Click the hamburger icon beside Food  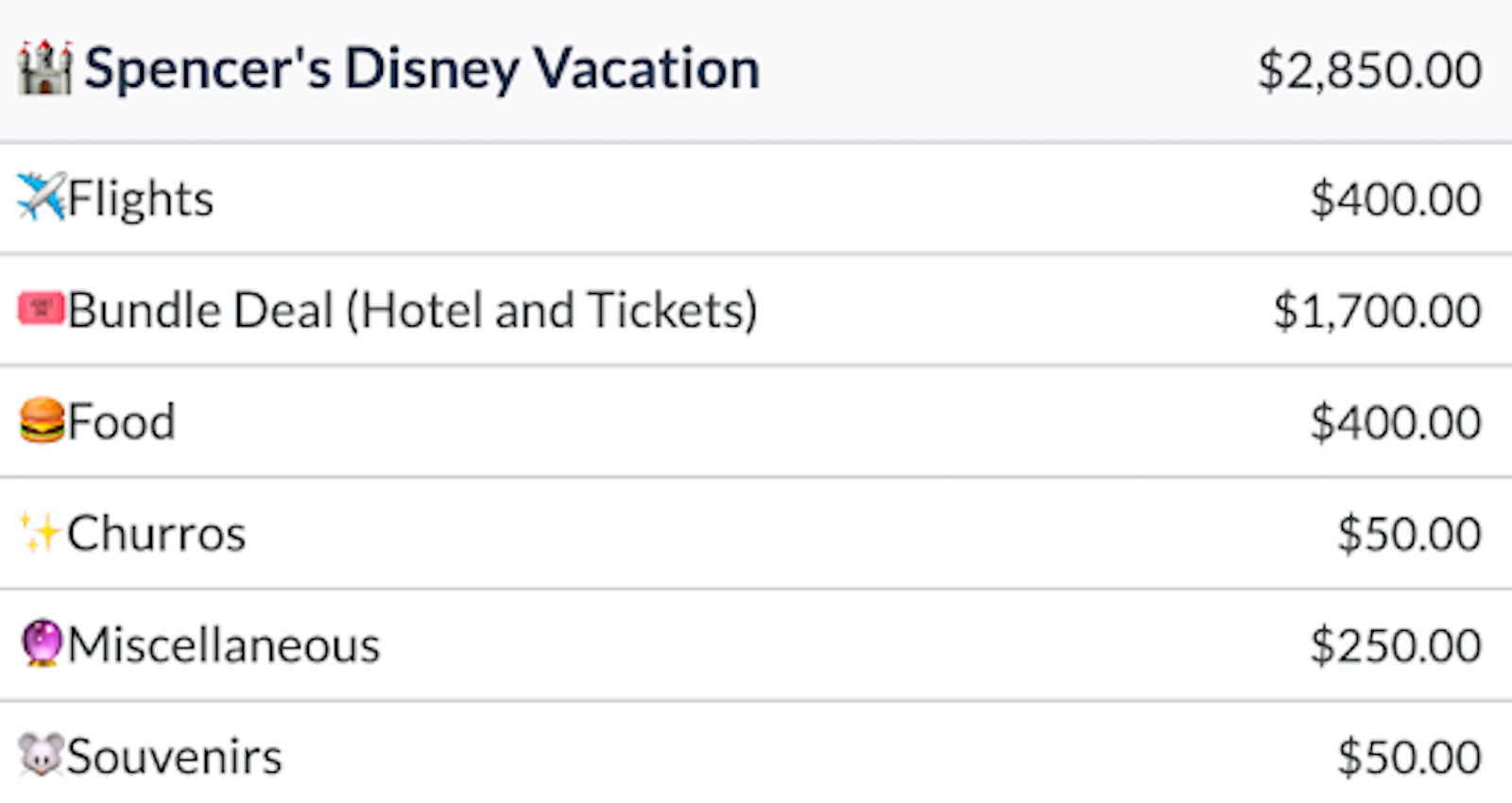click(43, 420)
